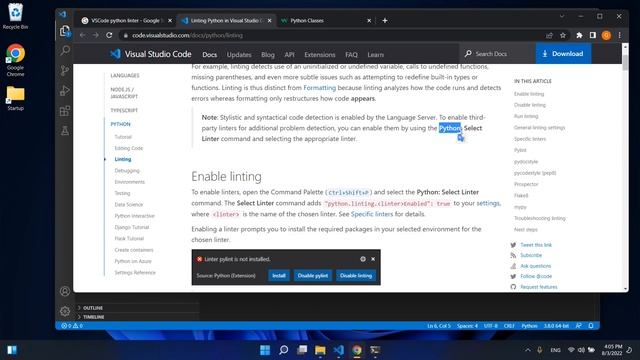Follow the Formatting link in paragraph
Viewport: 640px width, 360px height.
(x=320, y=88)
